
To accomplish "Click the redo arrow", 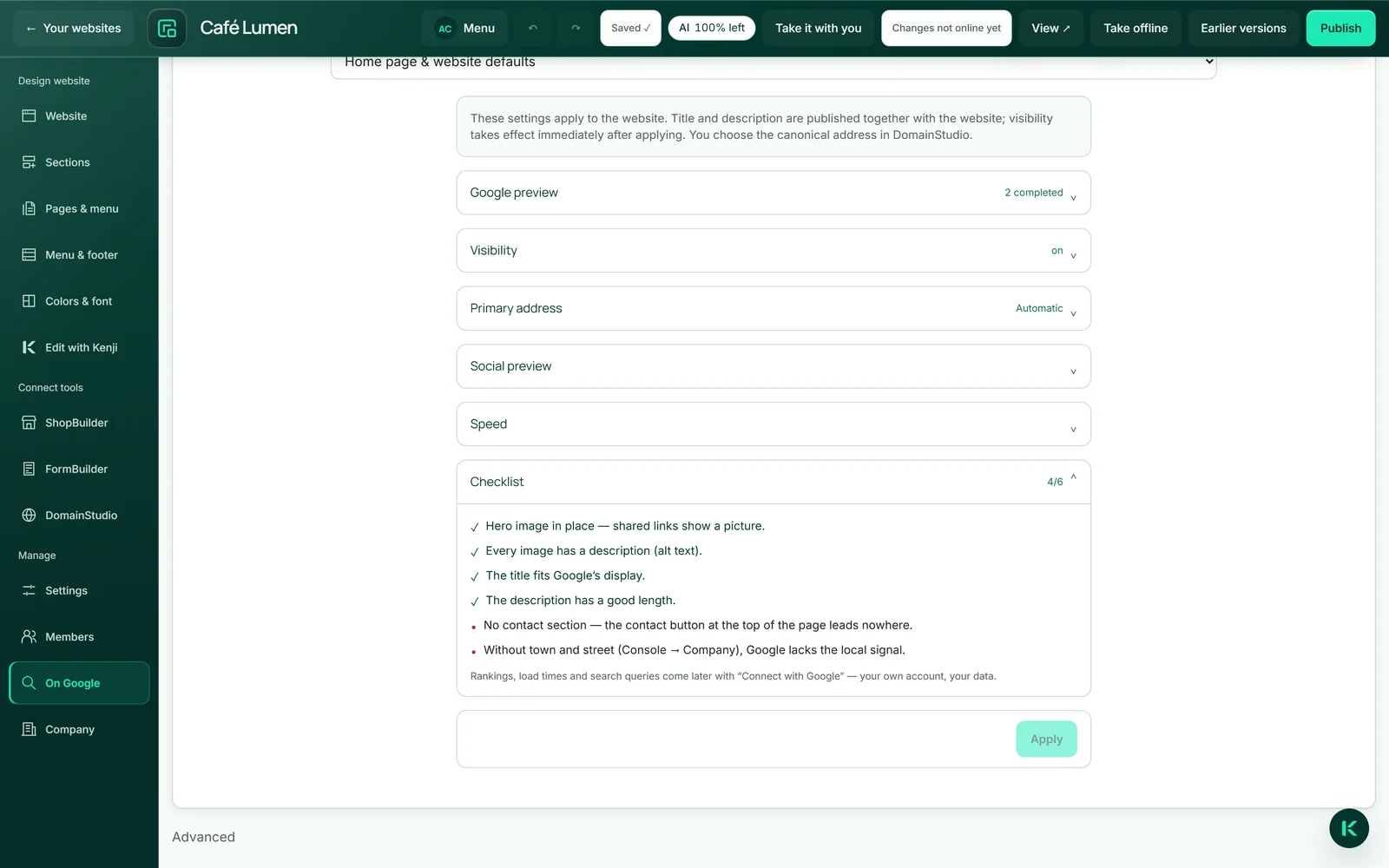I will pyautogui.click(x=575, y=28).
